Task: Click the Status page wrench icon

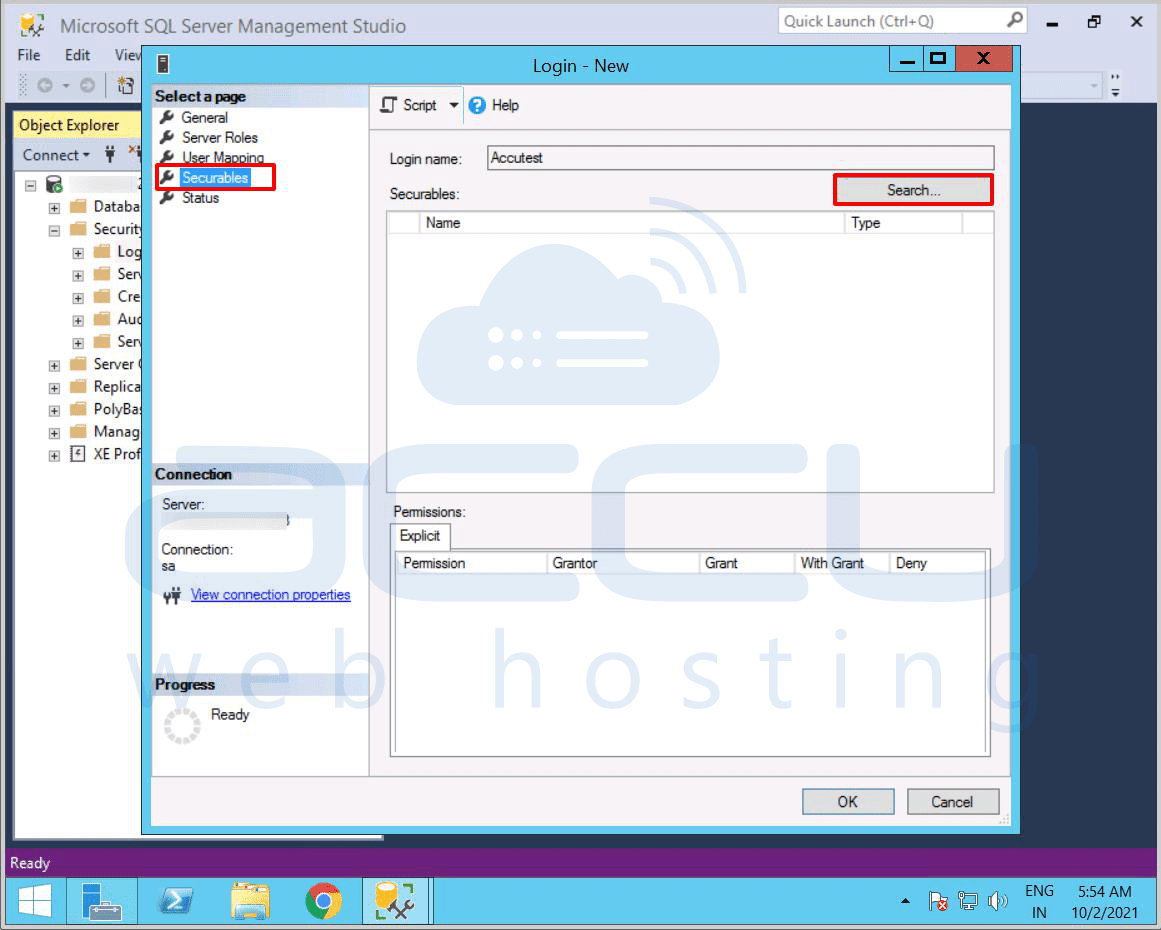Action: (168, 198)
